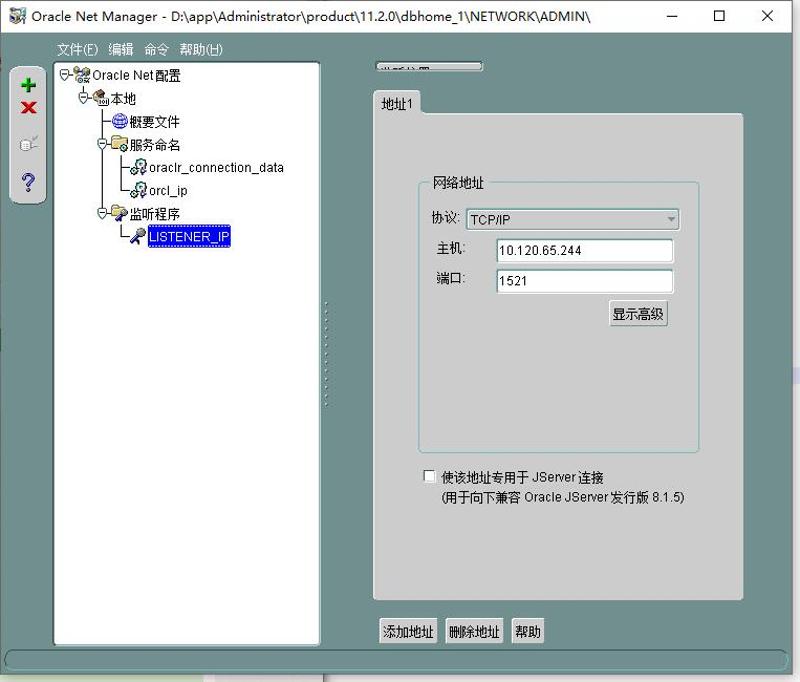
Task: Click the Oracle Net Manager title bar icon
Action: click(x=17, y=16)
